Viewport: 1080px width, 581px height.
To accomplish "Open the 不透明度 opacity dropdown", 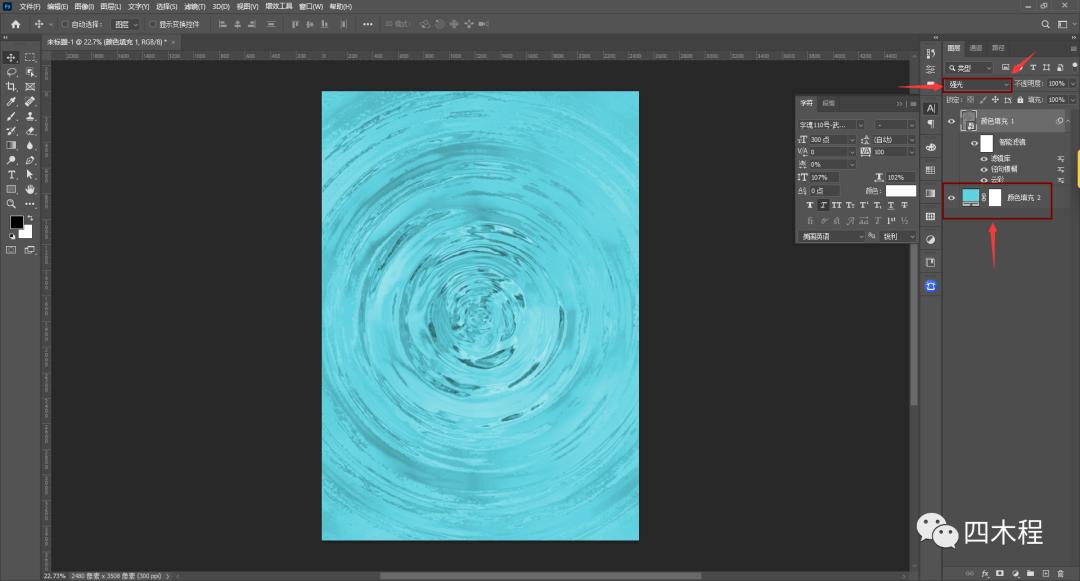I will (x=1071, y=84).
